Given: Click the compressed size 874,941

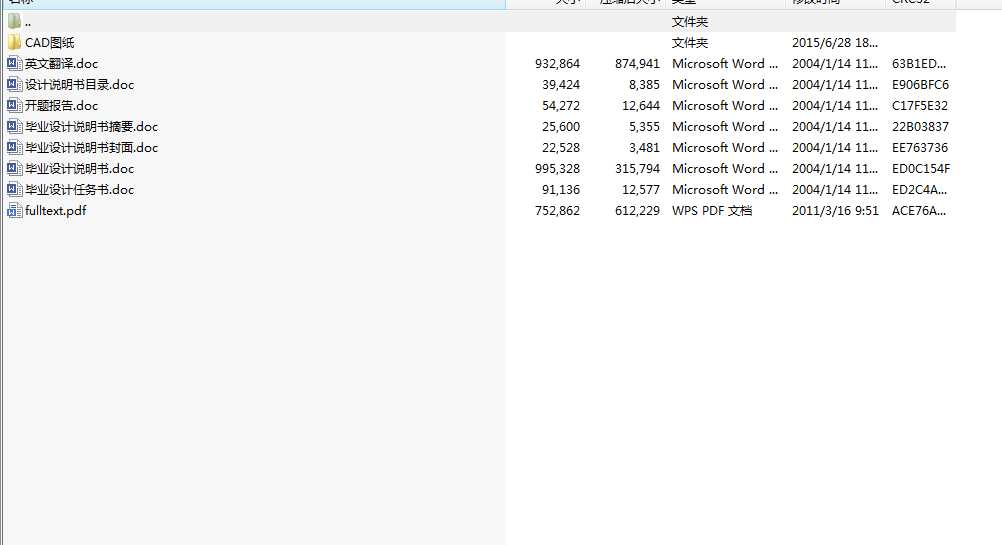Looking at the screenshot, I should [x=637, y=64].
